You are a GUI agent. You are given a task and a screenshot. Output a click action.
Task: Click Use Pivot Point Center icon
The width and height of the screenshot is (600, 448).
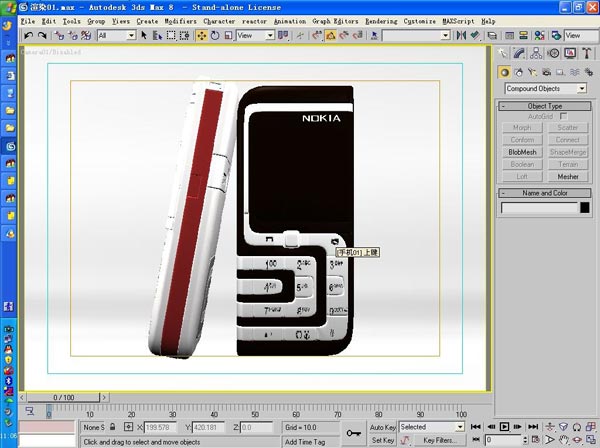pos(283,36)
